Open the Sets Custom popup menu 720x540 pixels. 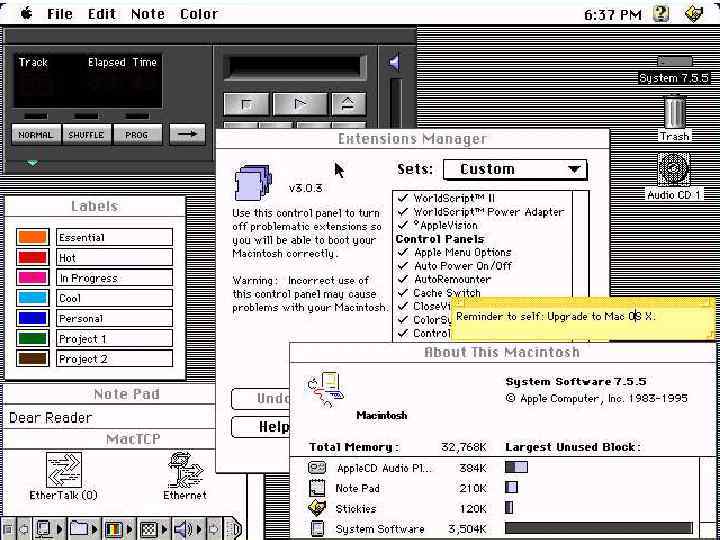515,169
